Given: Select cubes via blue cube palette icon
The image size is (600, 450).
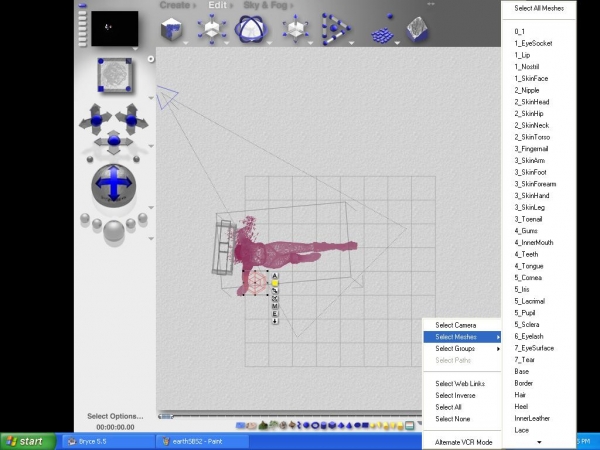Looking at the screenshot, I should point(332,425).
